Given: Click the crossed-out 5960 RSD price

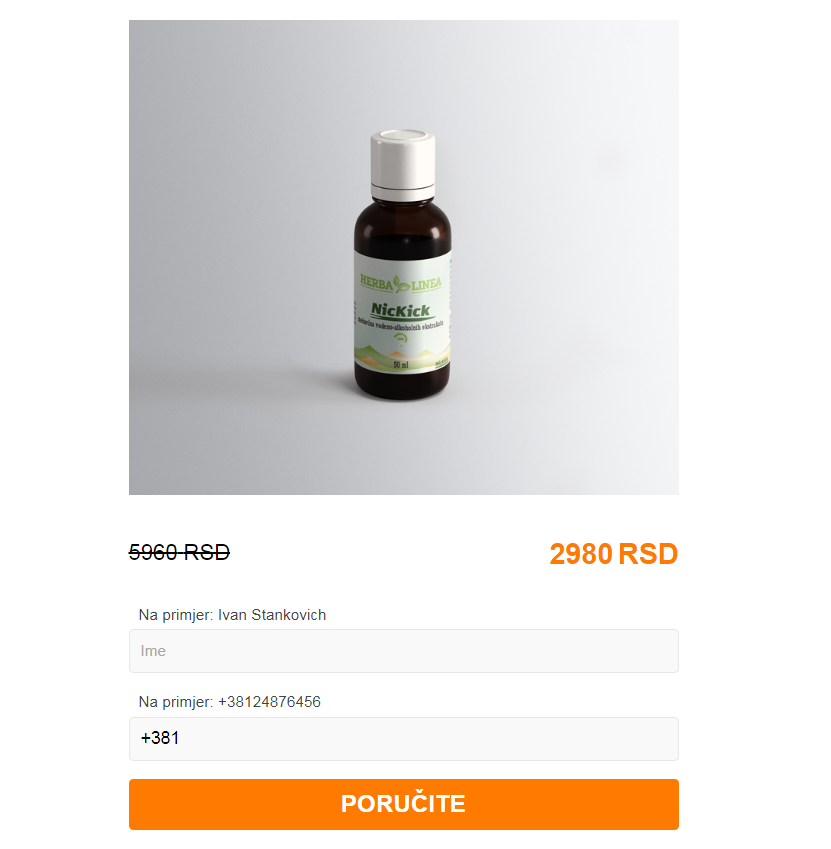Looking at the screenshot, I should (x=179, y=552).
